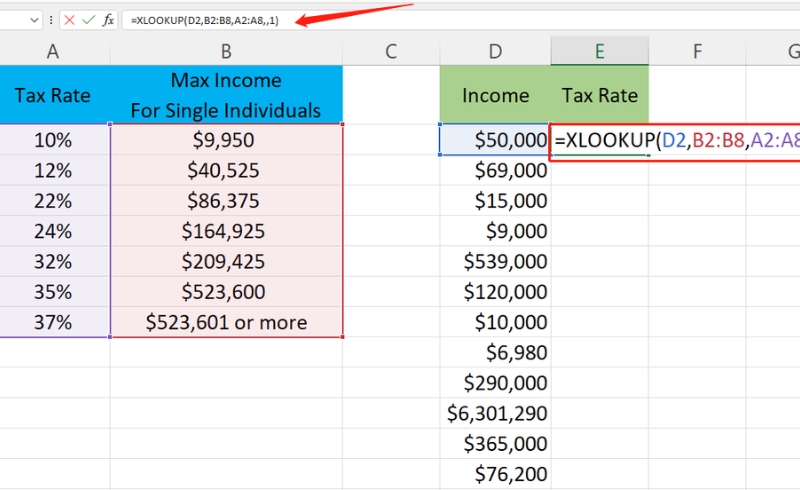Confirm formula with the Enter checkmark
Screen dimensions: 800x490
coord(90,20)
